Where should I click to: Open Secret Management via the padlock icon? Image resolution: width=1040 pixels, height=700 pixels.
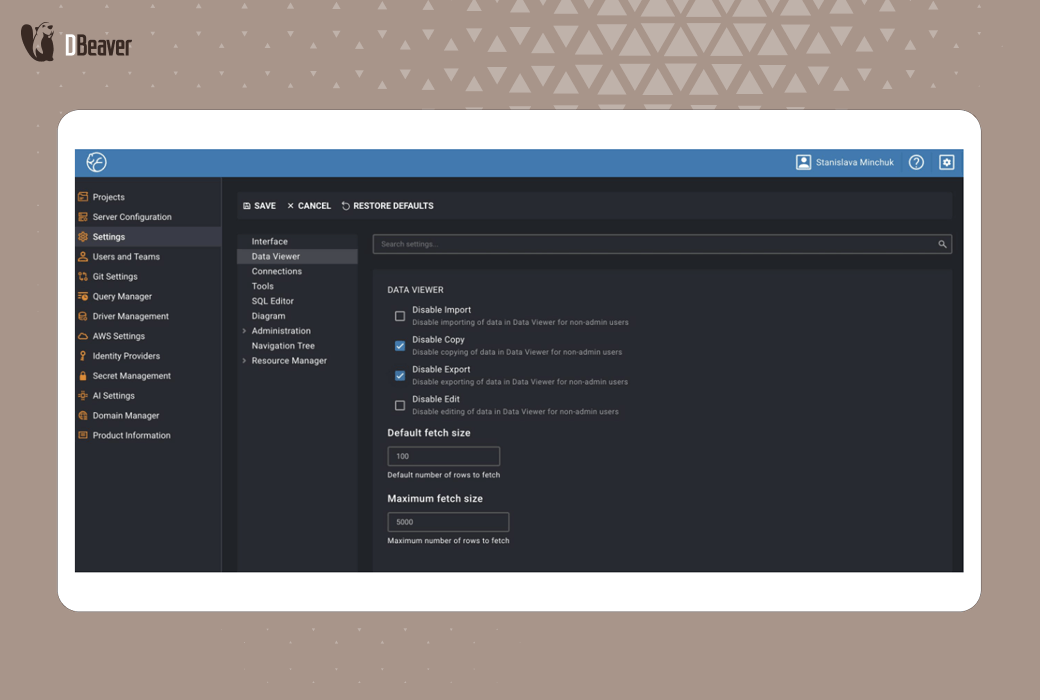[x=83, y=375]
